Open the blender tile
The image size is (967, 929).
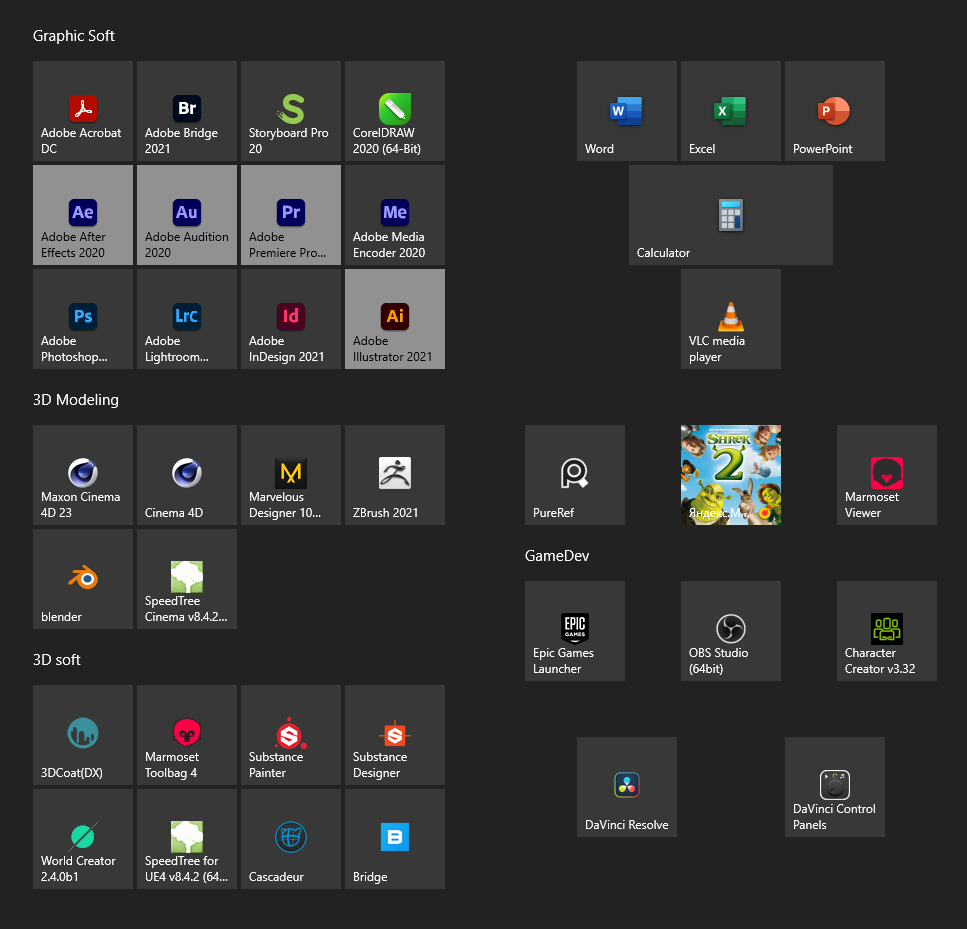[83, 579]
